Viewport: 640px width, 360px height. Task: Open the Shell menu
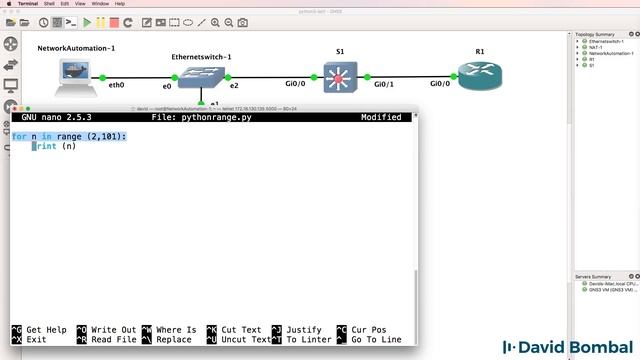tap(49, 3)
